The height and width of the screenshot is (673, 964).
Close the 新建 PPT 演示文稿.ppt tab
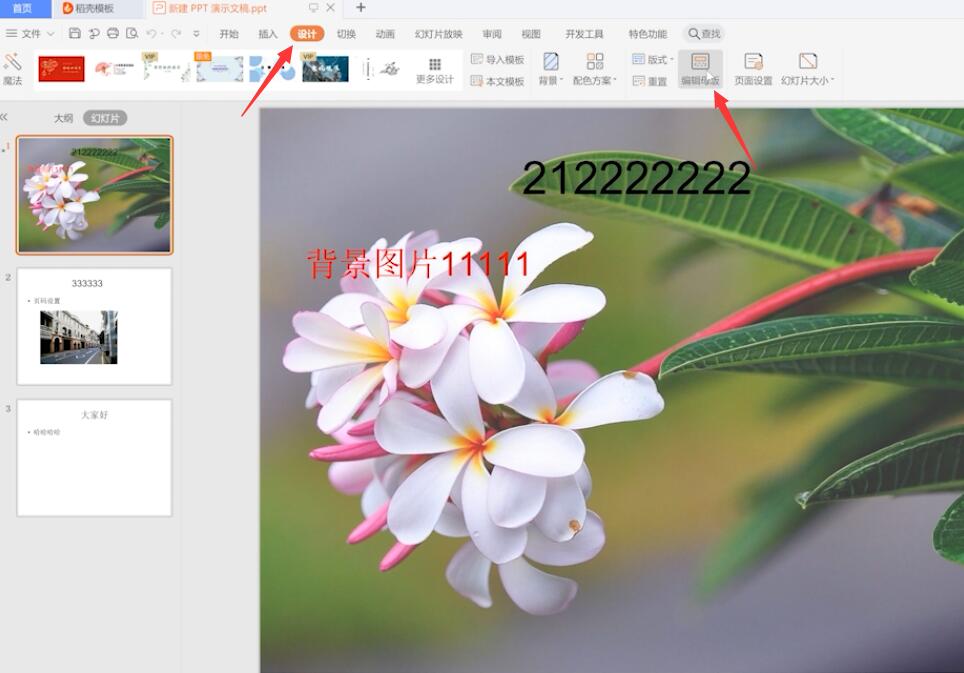pos(331,7)
